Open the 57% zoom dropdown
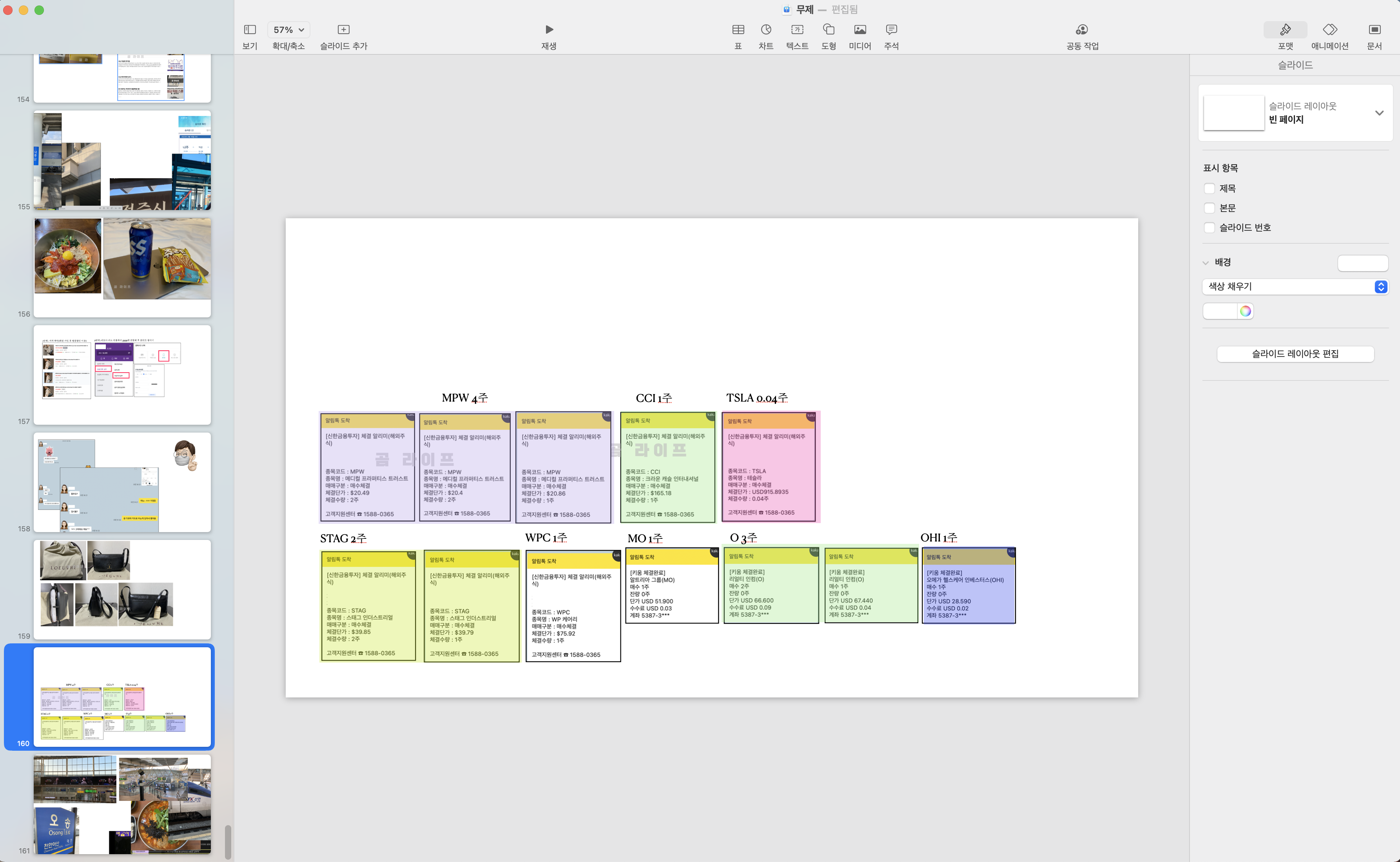 click(x=288, y=30)
